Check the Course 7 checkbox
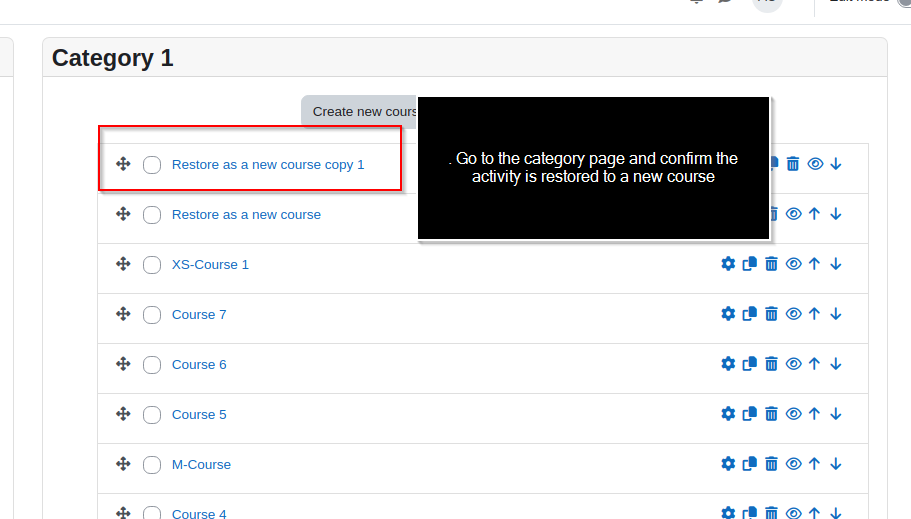The height and width of the screenshot is (519, 911). tap(152, 315)
